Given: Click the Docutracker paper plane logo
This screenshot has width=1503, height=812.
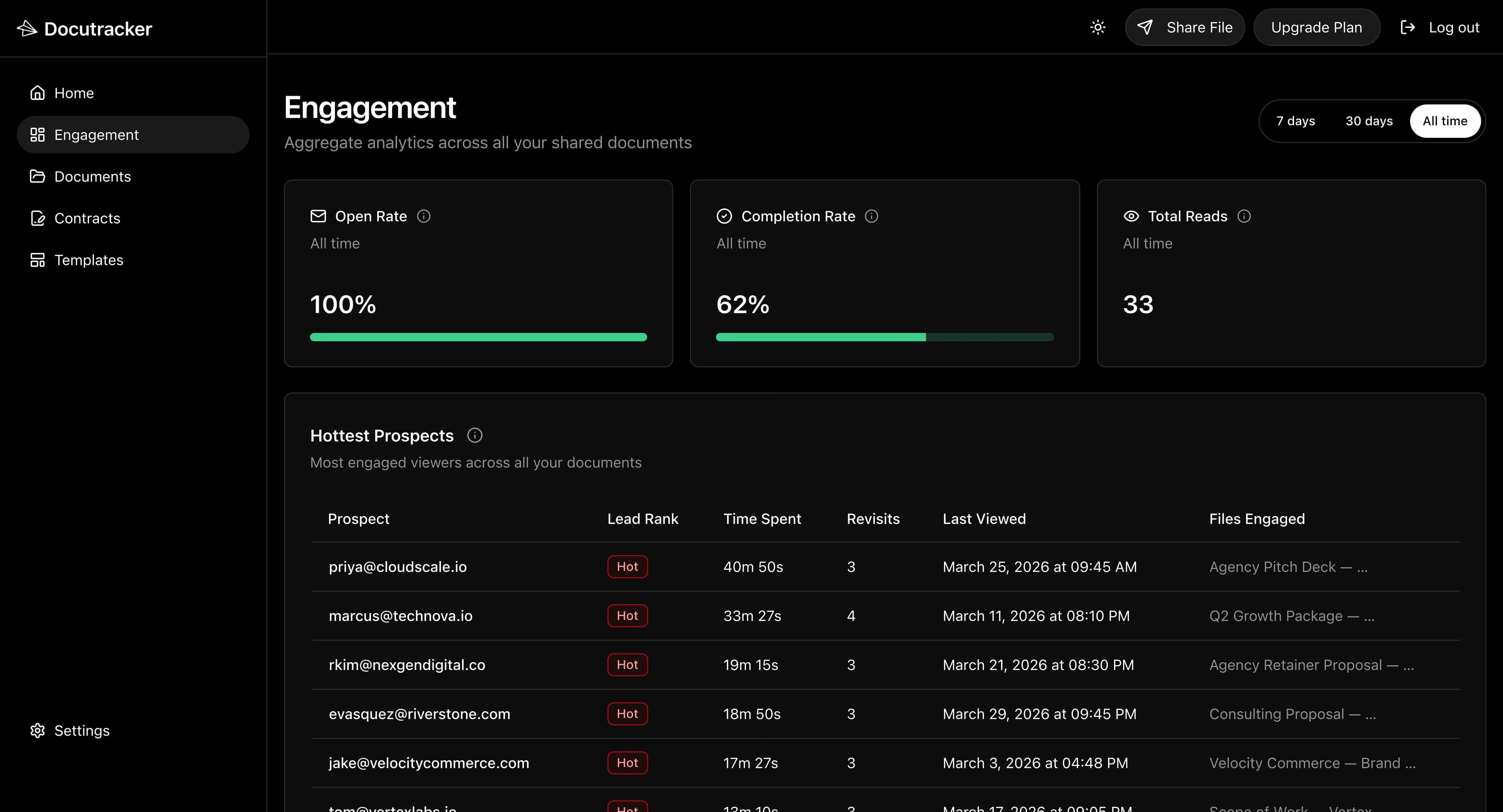Looking at the screenshot, I should pos(27,28).
